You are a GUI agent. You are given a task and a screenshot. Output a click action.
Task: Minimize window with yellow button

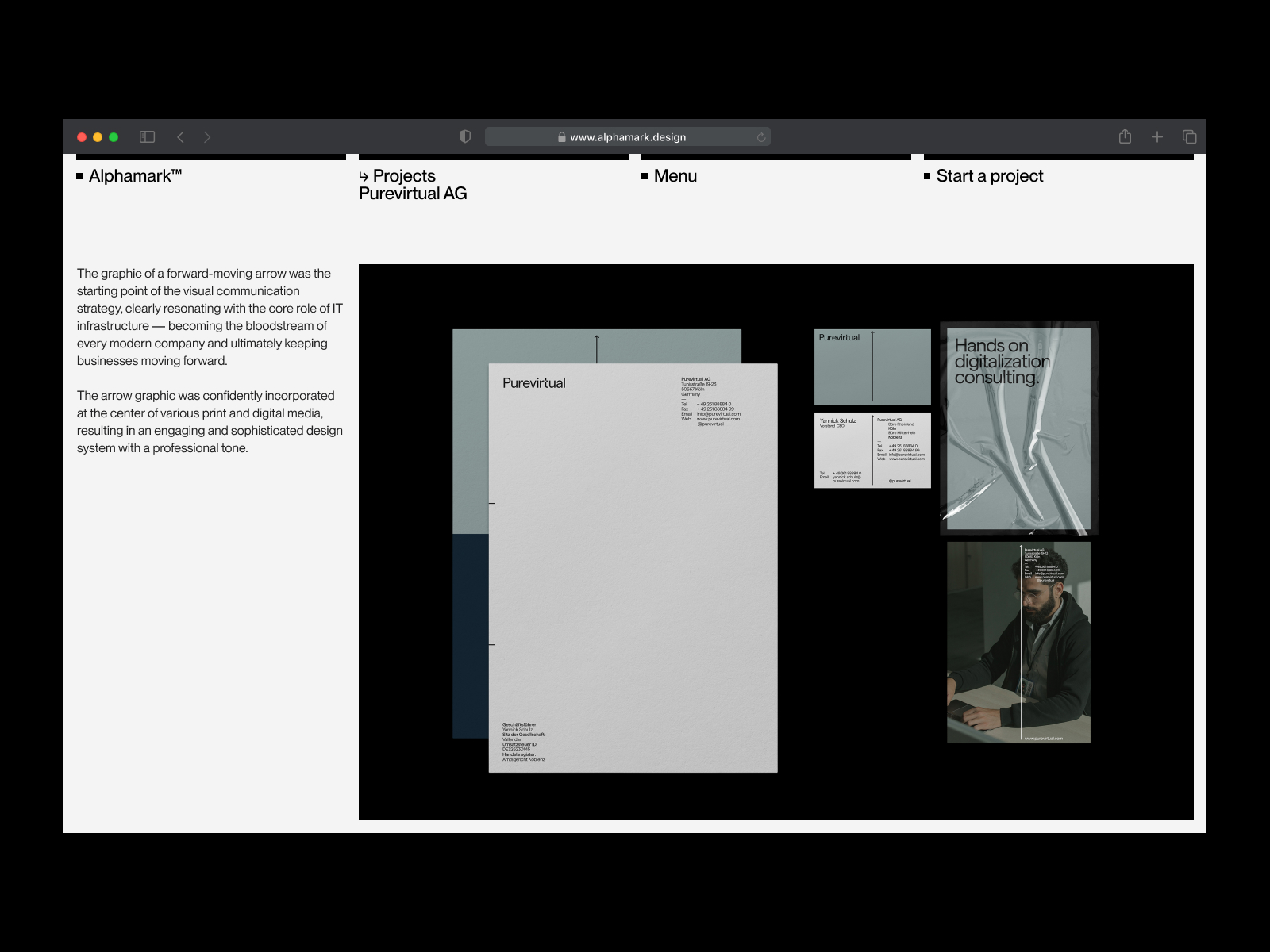pyautogui.click(x=98, y=137)
